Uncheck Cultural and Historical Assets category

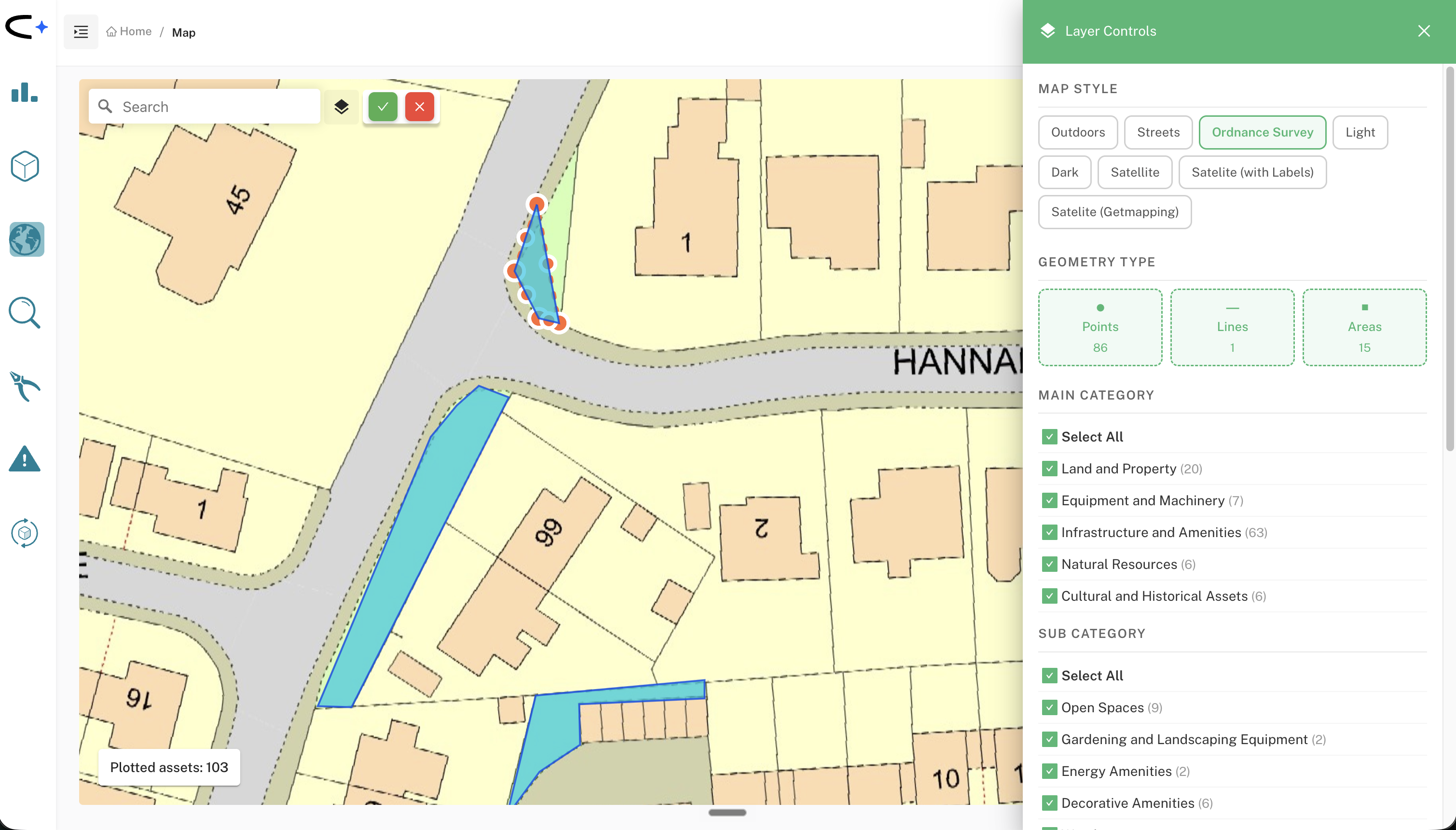click(x=1049, y=596)
